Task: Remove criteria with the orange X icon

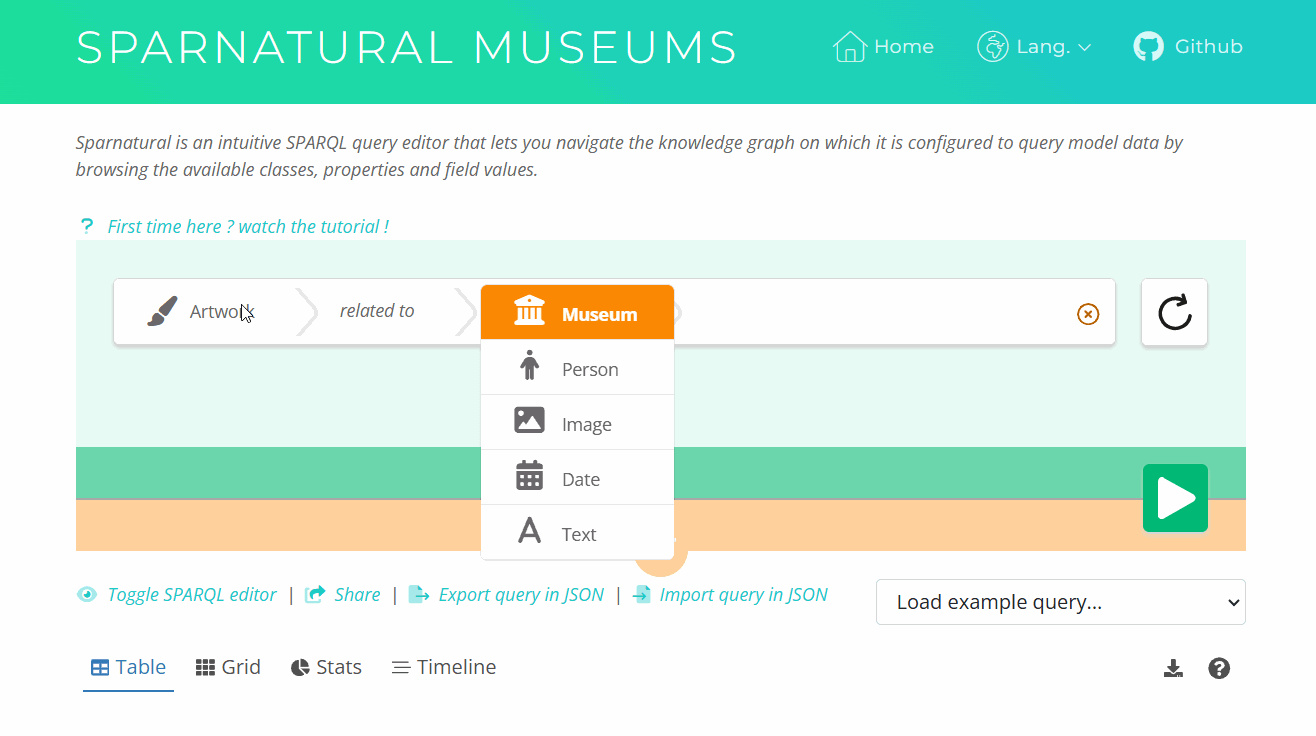Action: pyautogui.click(x=1088, y=314)
